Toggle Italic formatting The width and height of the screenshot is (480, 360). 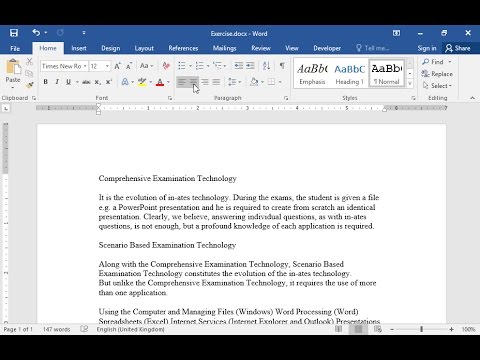pos(57,82)
